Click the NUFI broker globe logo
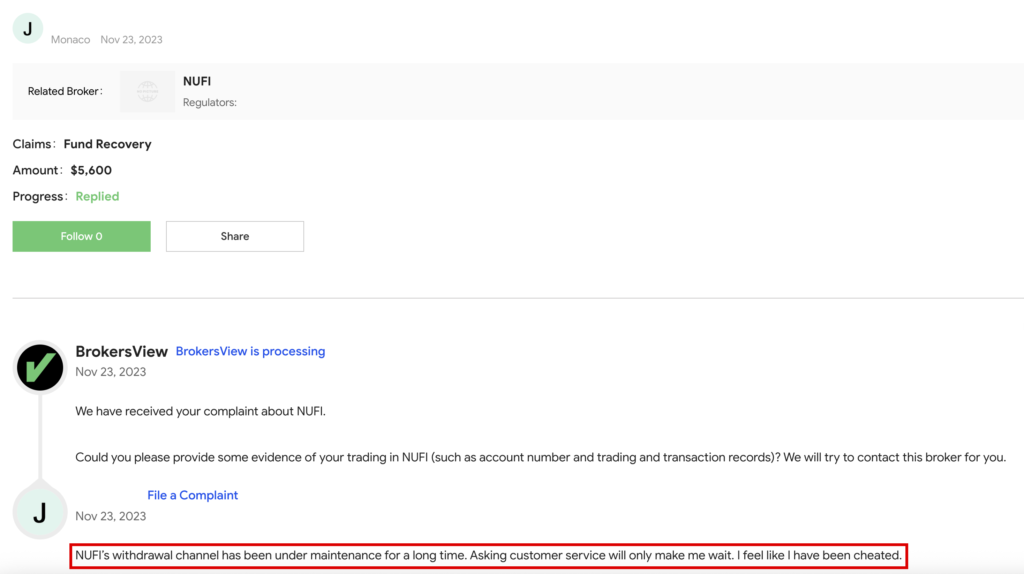Image resolution: width=1024 pixels, height=574 pixels. click(148, 91)
